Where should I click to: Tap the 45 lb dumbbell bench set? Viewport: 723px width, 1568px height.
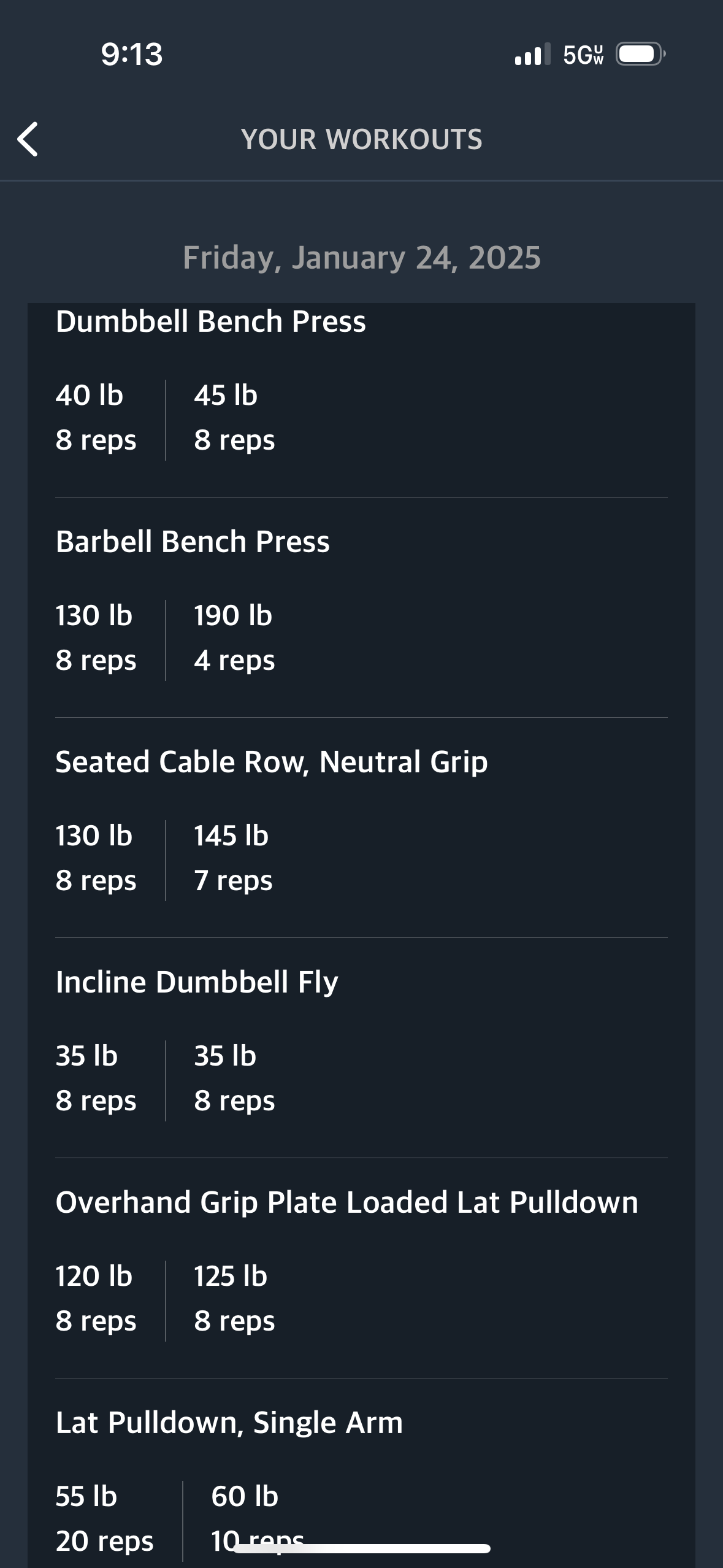(x=234, y=418)
